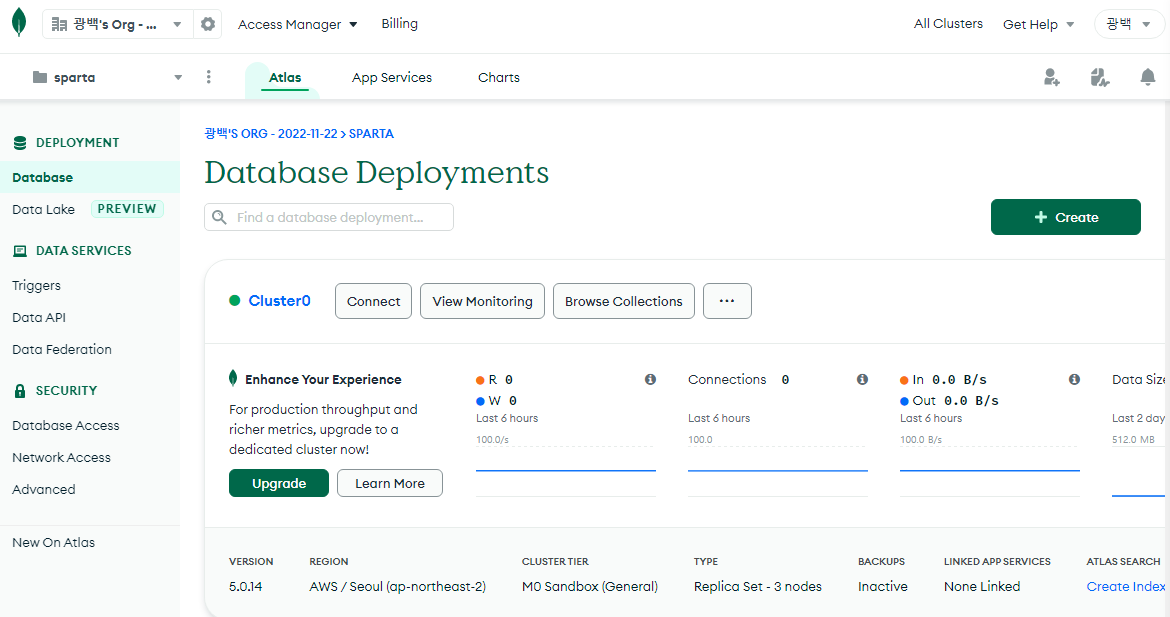Click View Monitoring button
The width and height of the screenshot is (1170, 617).
[482, 301]
